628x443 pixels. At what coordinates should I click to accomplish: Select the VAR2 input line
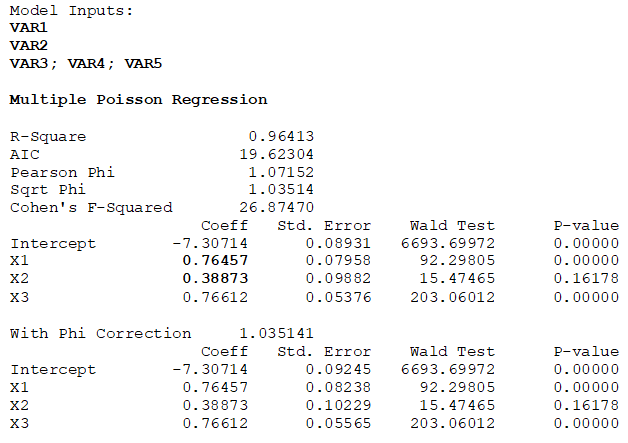pyautogui.click(x=28, y=45)
